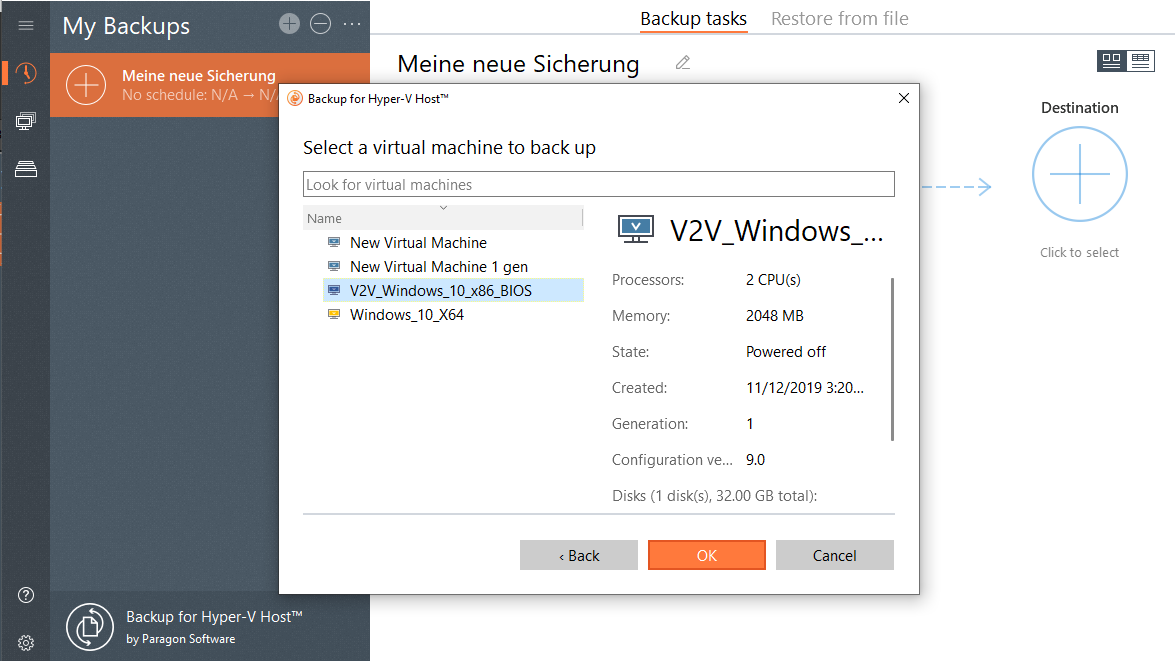Click the virtual machine search field
Screen dimensions: 1175x661
coord(598,183)
